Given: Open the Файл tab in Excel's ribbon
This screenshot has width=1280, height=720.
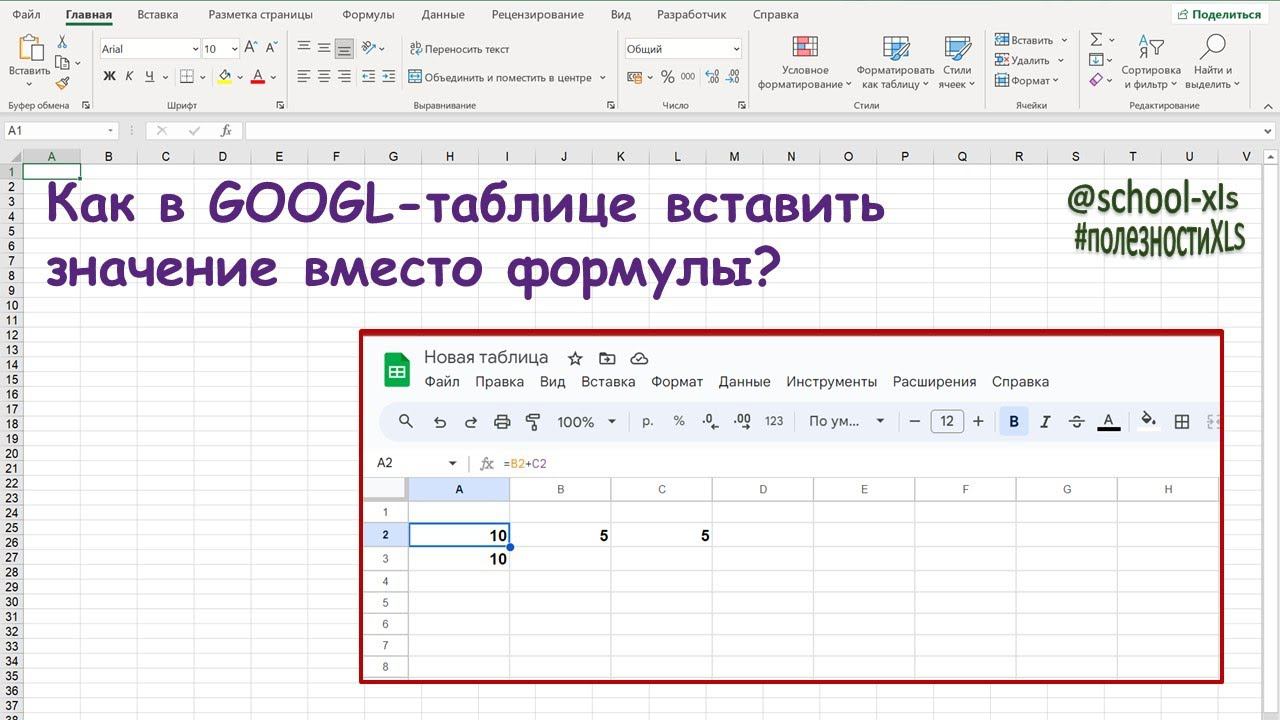Looking at the screenshot, I should (x=27, y=15).
